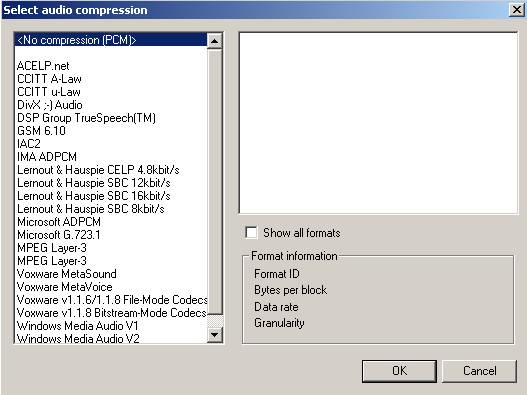Image resolution: width=527 pixels, height=395 pixels.
Task: Dismiss dialog with the Cancel button
Action: (479, 371)
